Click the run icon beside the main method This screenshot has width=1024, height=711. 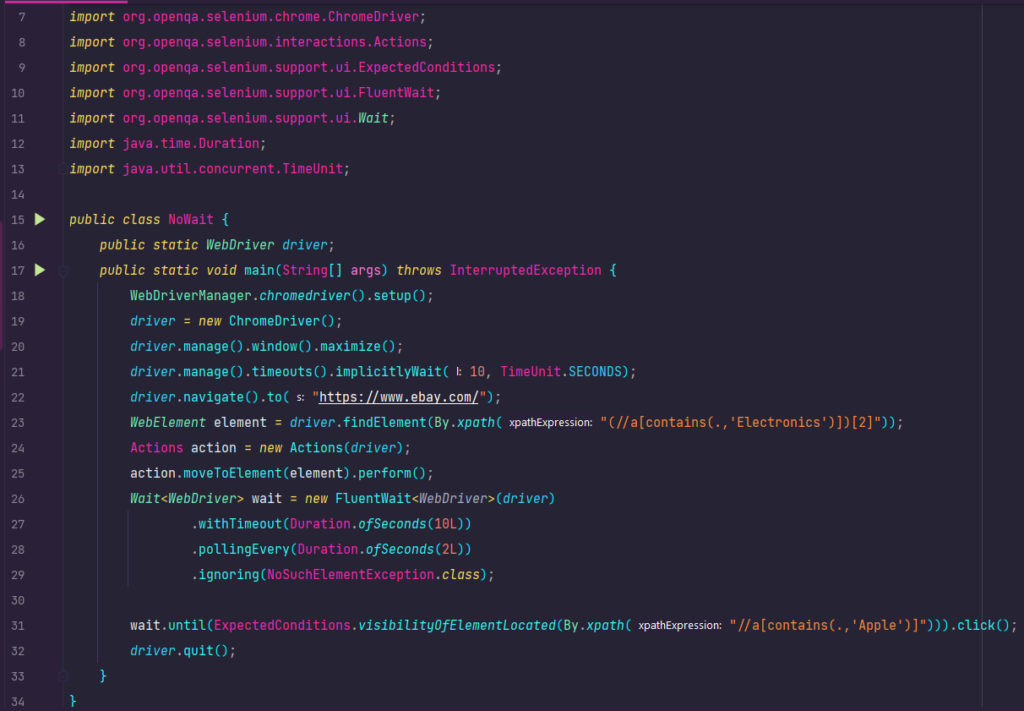tap(40, 270)
